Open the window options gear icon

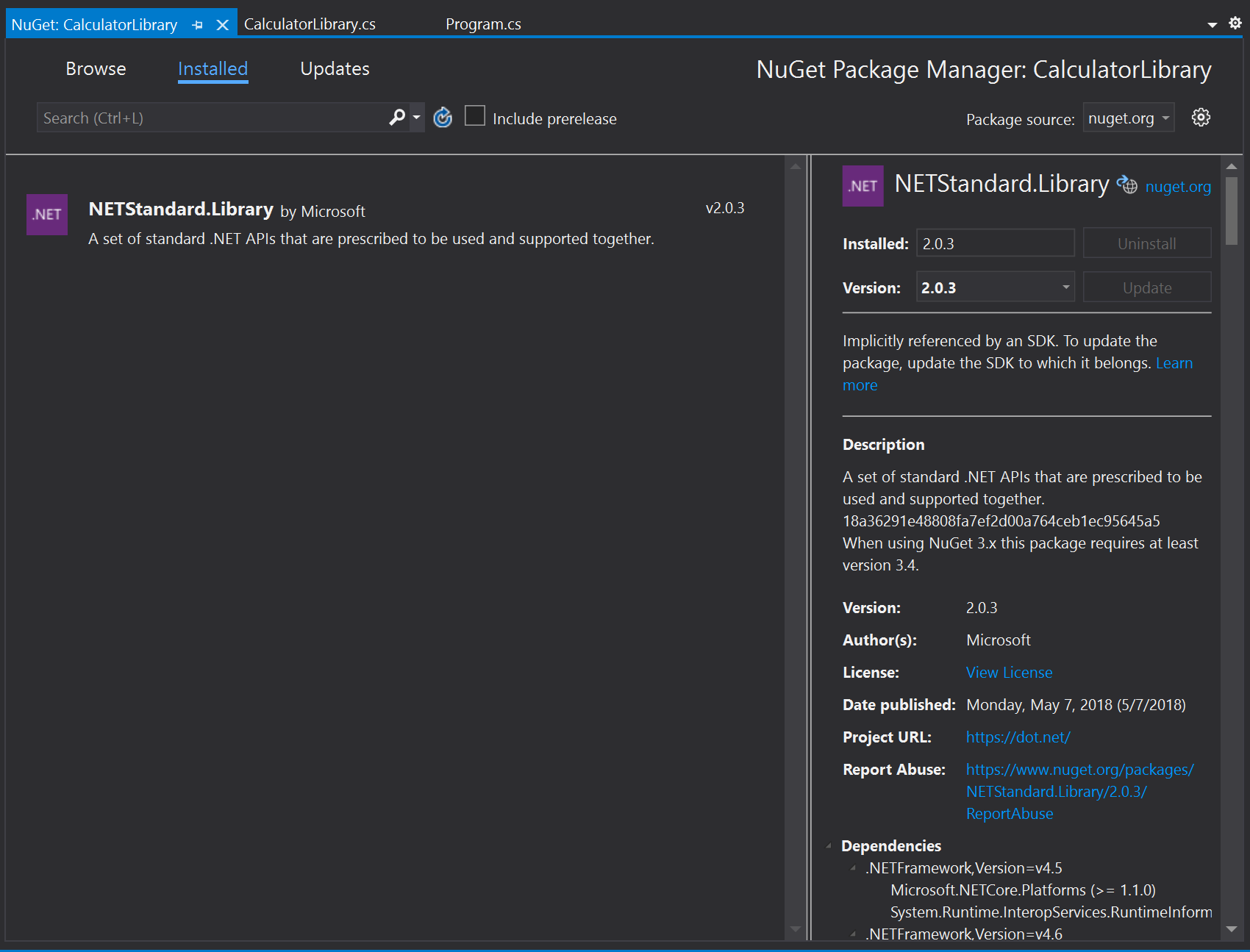click(1235, 23)
